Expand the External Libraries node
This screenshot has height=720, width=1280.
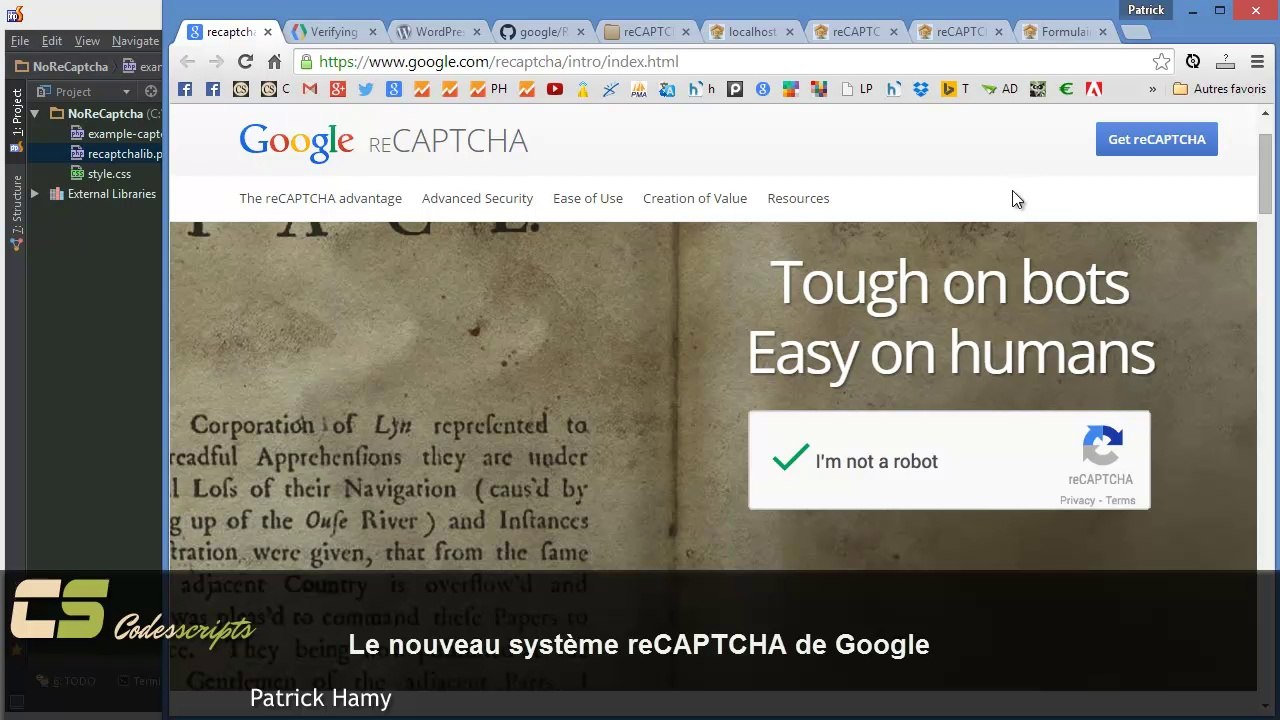click(x=35, y=194)
